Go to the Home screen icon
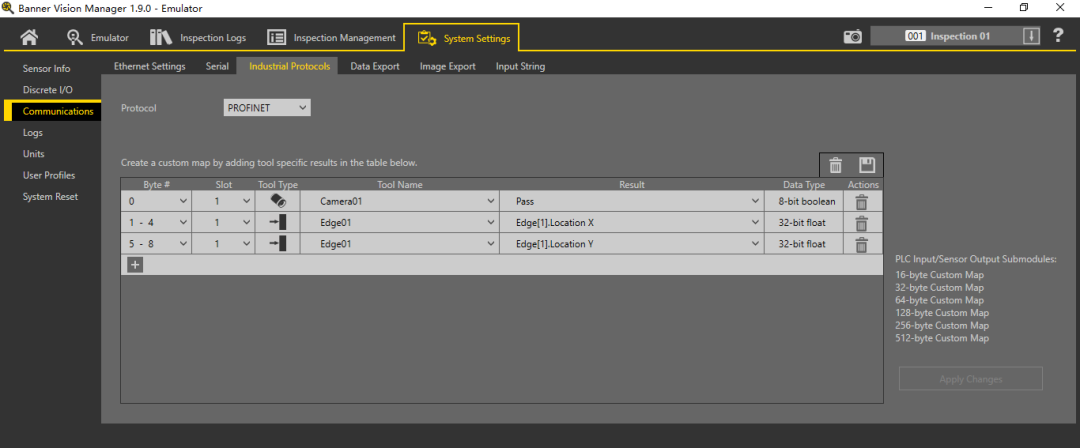This screenshot has width=1080, height=448. pyautogui.click(x=30, y=37)
